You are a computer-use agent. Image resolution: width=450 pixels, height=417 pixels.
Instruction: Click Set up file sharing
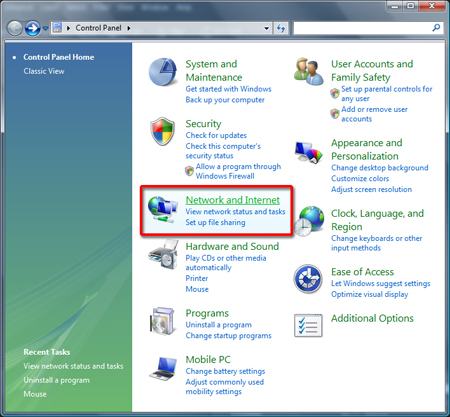pos(215,222)
